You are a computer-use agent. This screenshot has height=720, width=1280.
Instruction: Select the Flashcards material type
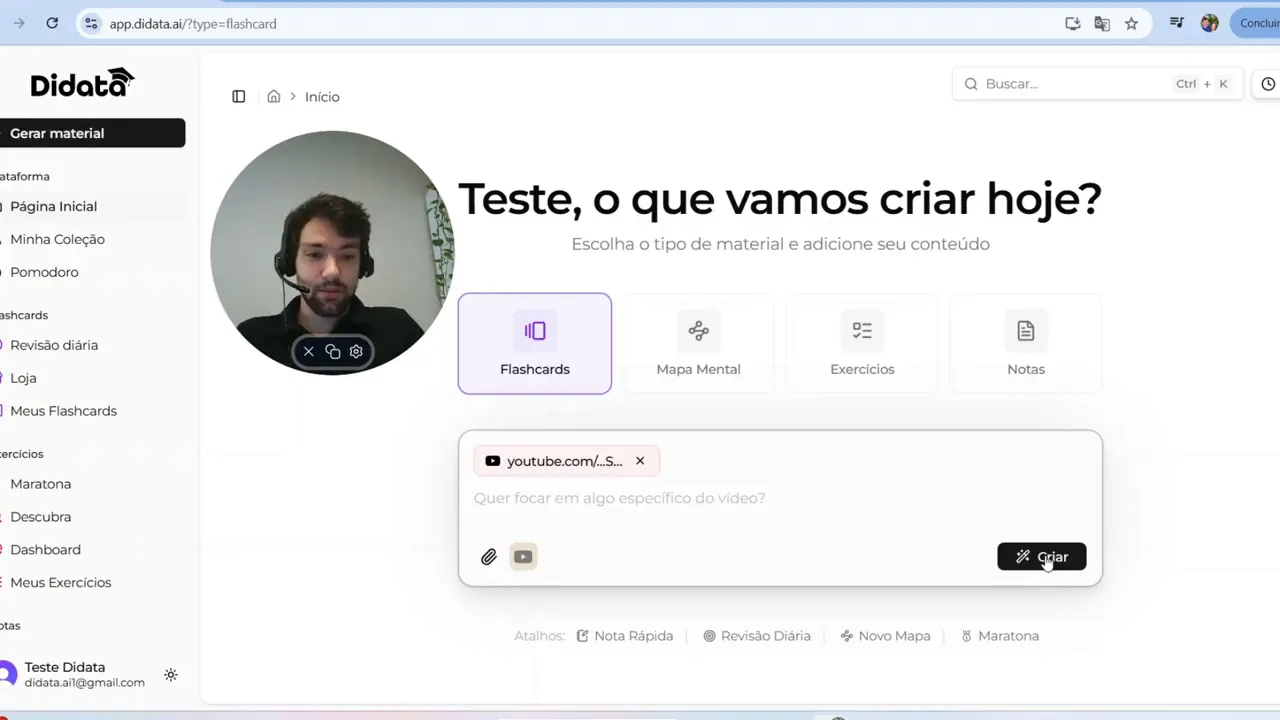[534, 343]
